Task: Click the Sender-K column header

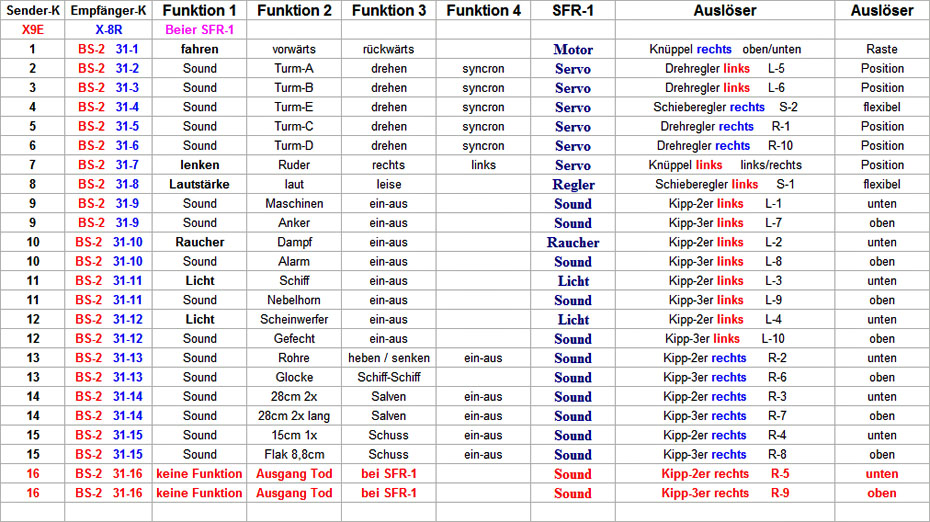Action: [x=32, y=11]
